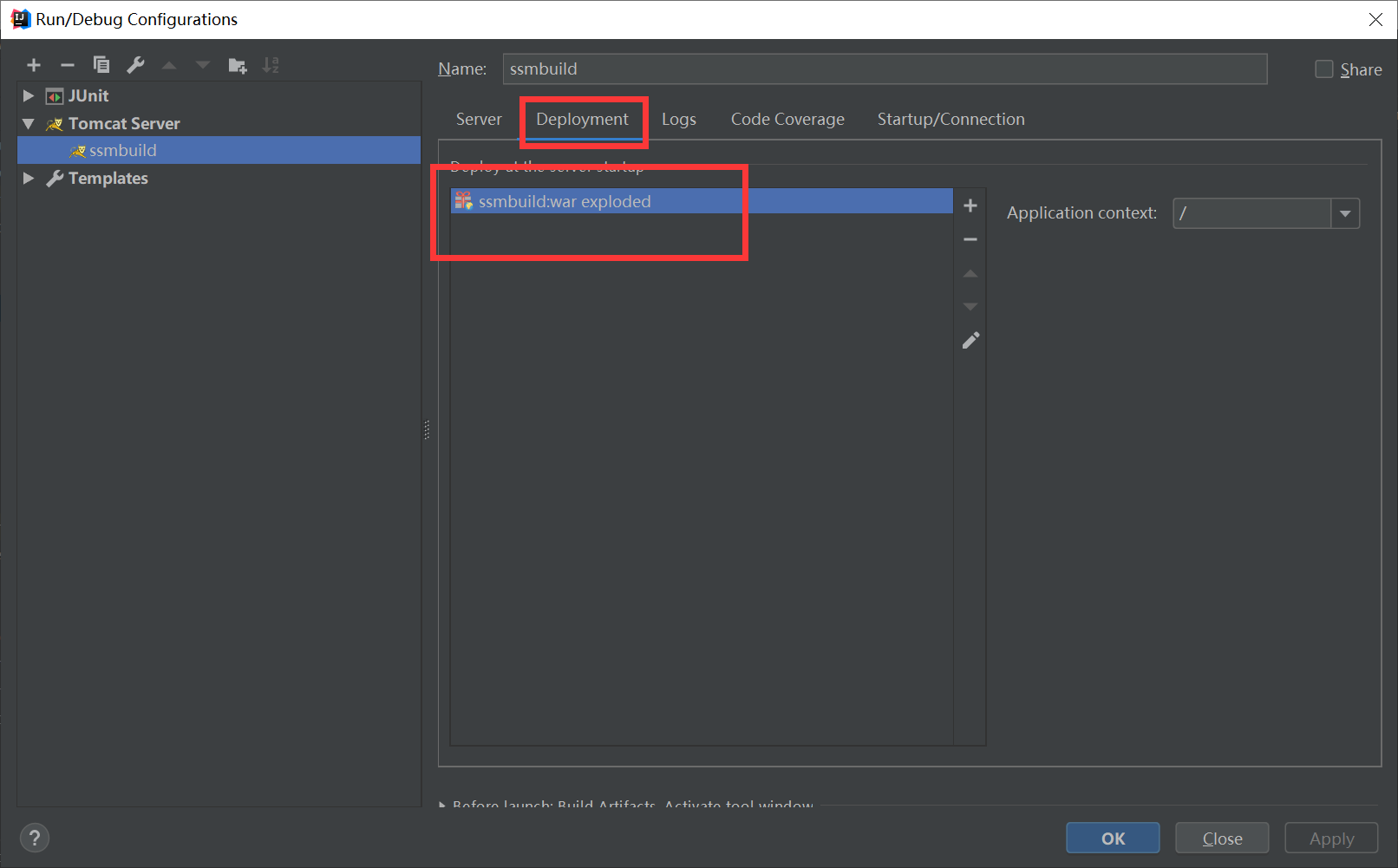
Task: Select the Tomcat Server tree label
Action: pyautogui.click(x=124, y=124)
